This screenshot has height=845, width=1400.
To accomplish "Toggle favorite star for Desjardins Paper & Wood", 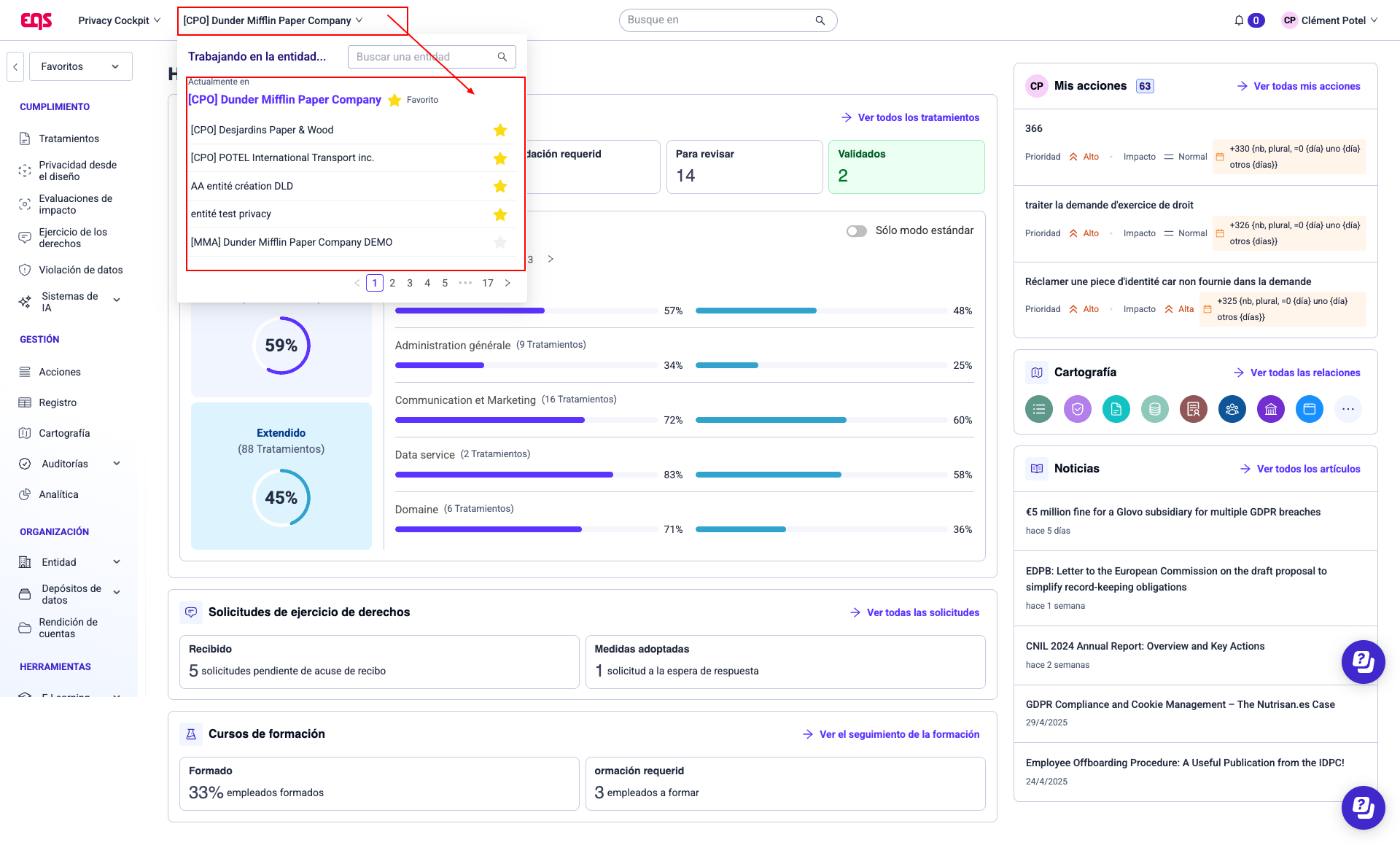I will [x=500, y=130].
